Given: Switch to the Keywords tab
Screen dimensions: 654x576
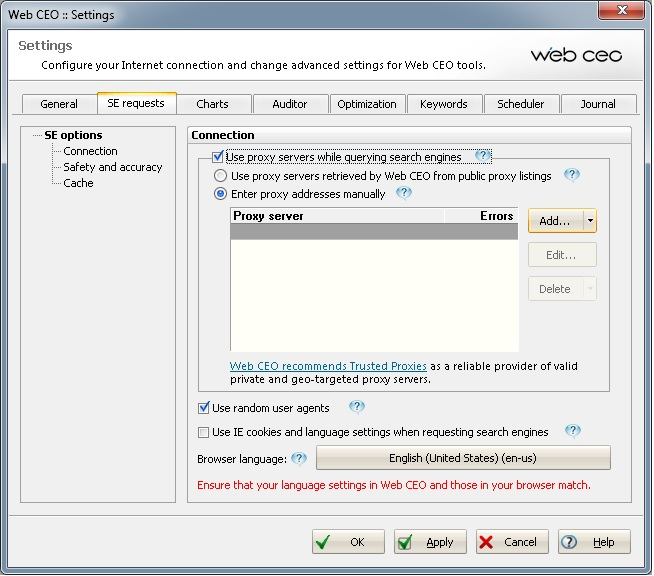Looking at the screenshot, I should click(444, 104).
